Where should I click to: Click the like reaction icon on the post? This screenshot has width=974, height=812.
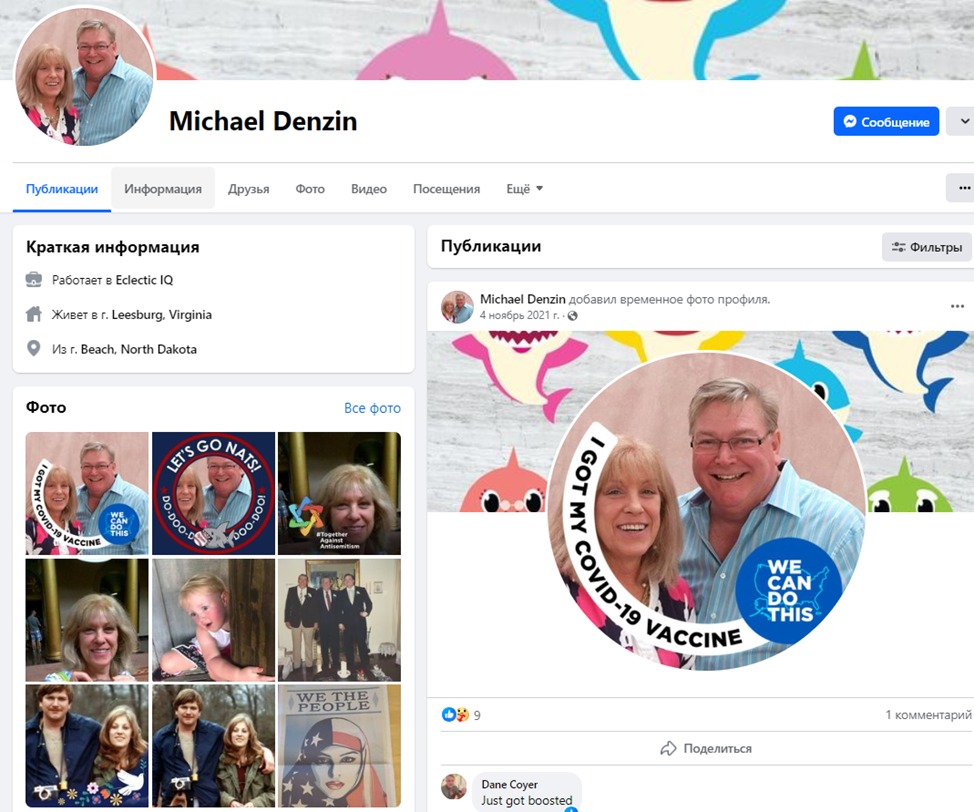pos(448,714)
